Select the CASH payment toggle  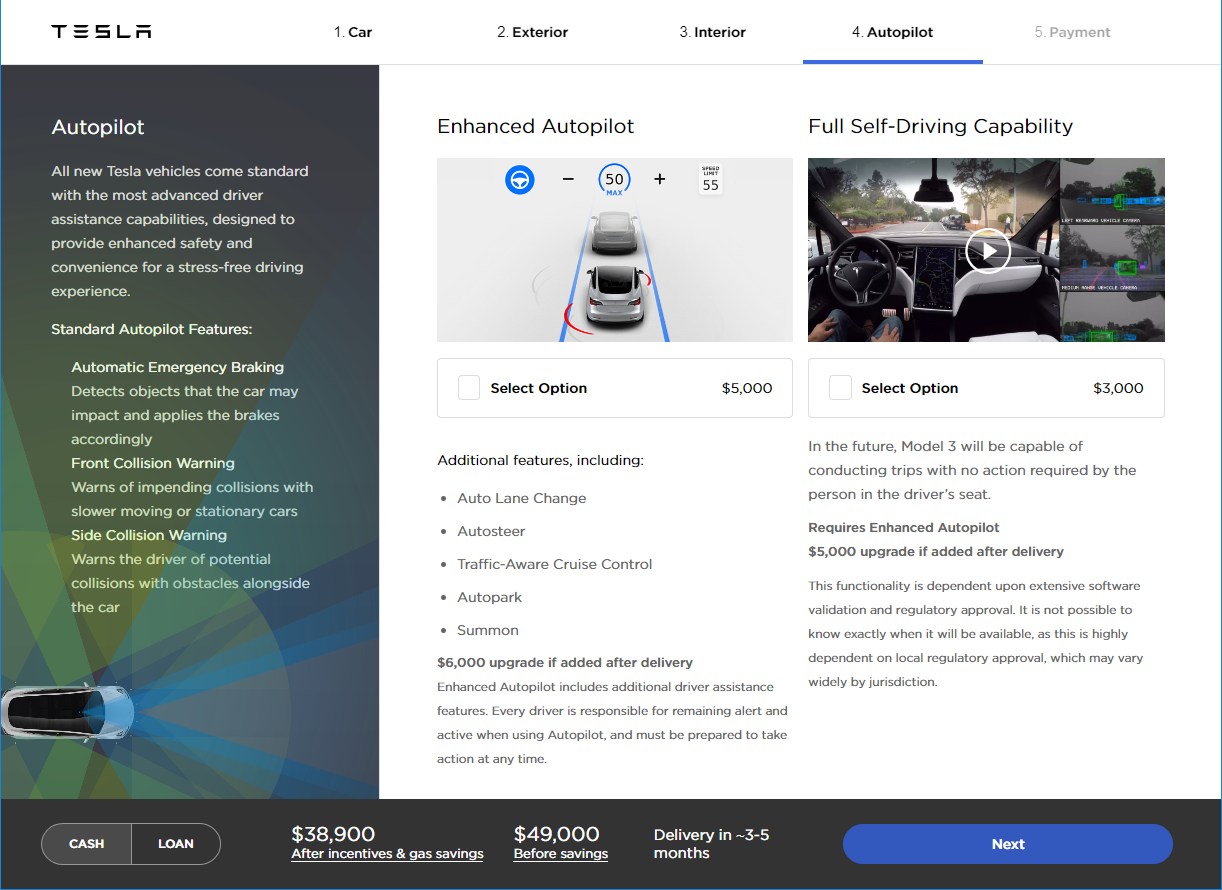[x=87, y=844]
